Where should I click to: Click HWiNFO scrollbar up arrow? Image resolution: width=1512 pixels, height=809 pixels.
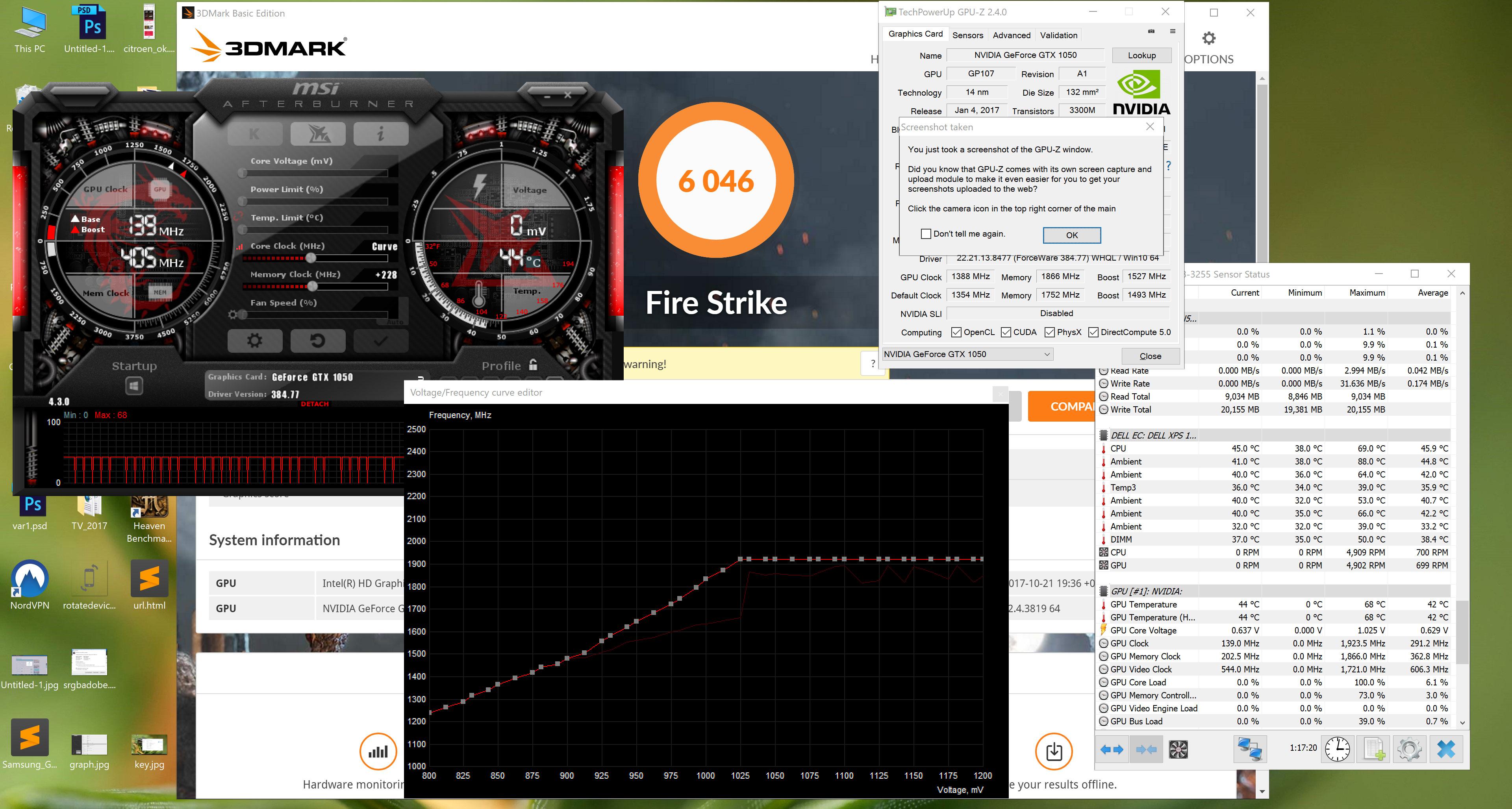pos(1462,293)
